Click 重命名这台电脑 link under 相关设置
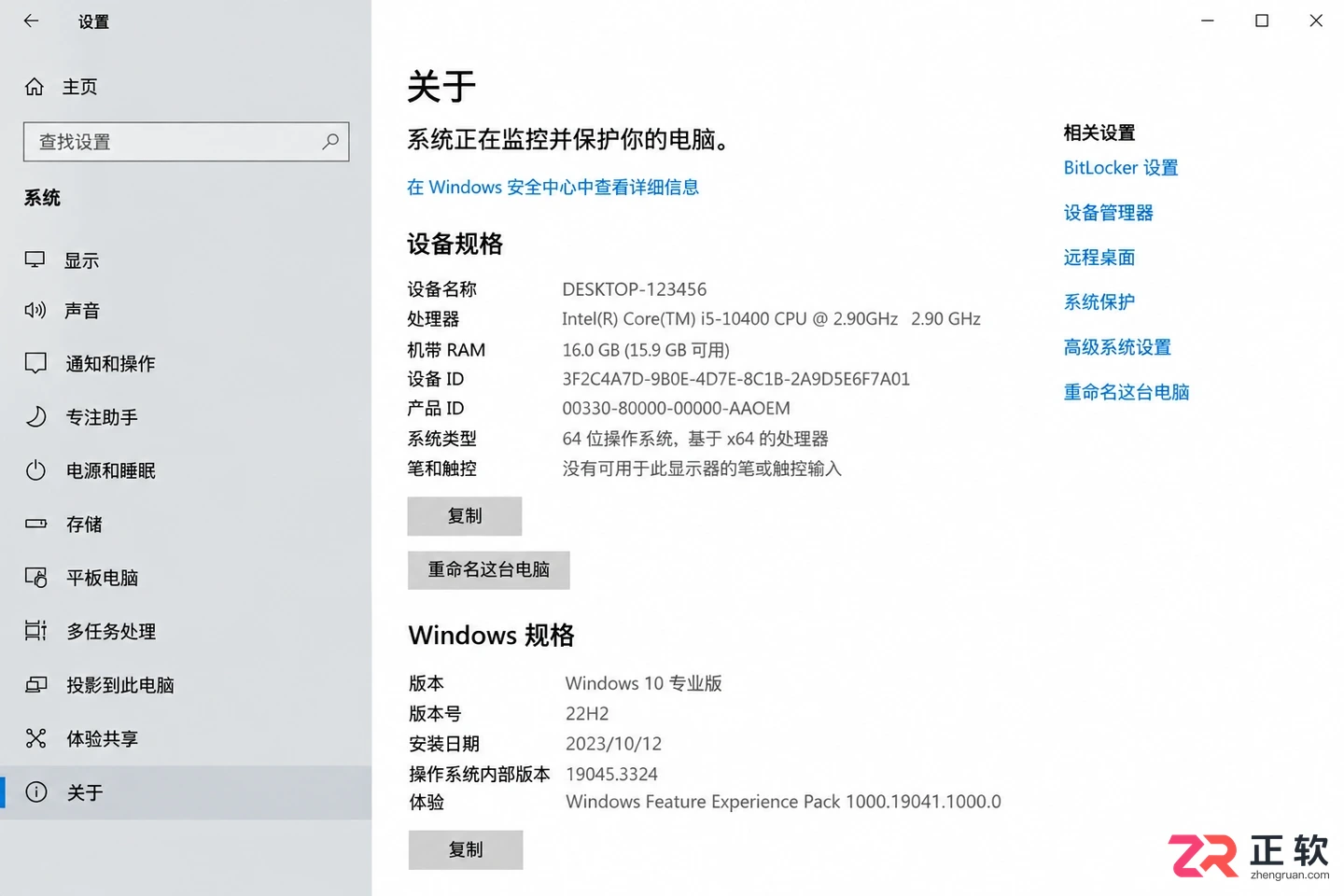 coord(1127,392)
